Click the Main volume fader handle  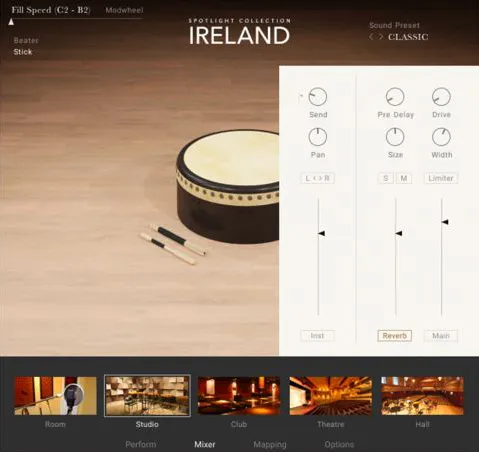click(445, 222)
